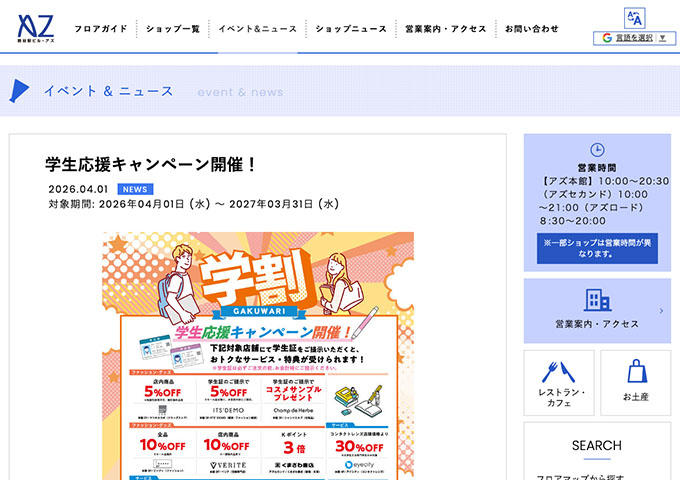The width and height of the screenshot is (680, 480).
Task: Open the ショップニュース menu item
Action: pyautogui.click(x=351, y=29)
